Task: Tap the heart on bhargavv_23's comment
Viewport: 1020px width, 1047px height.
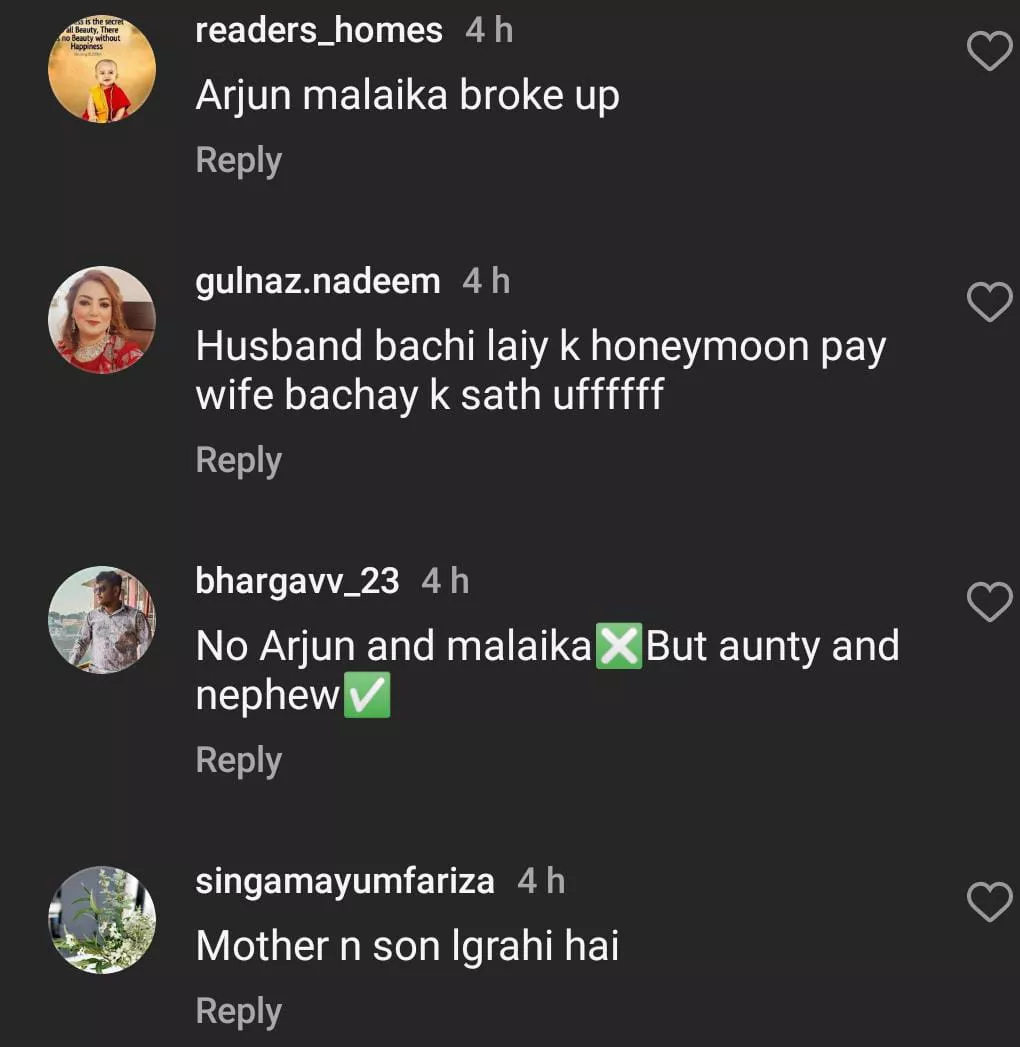Action: pos(990,601)
